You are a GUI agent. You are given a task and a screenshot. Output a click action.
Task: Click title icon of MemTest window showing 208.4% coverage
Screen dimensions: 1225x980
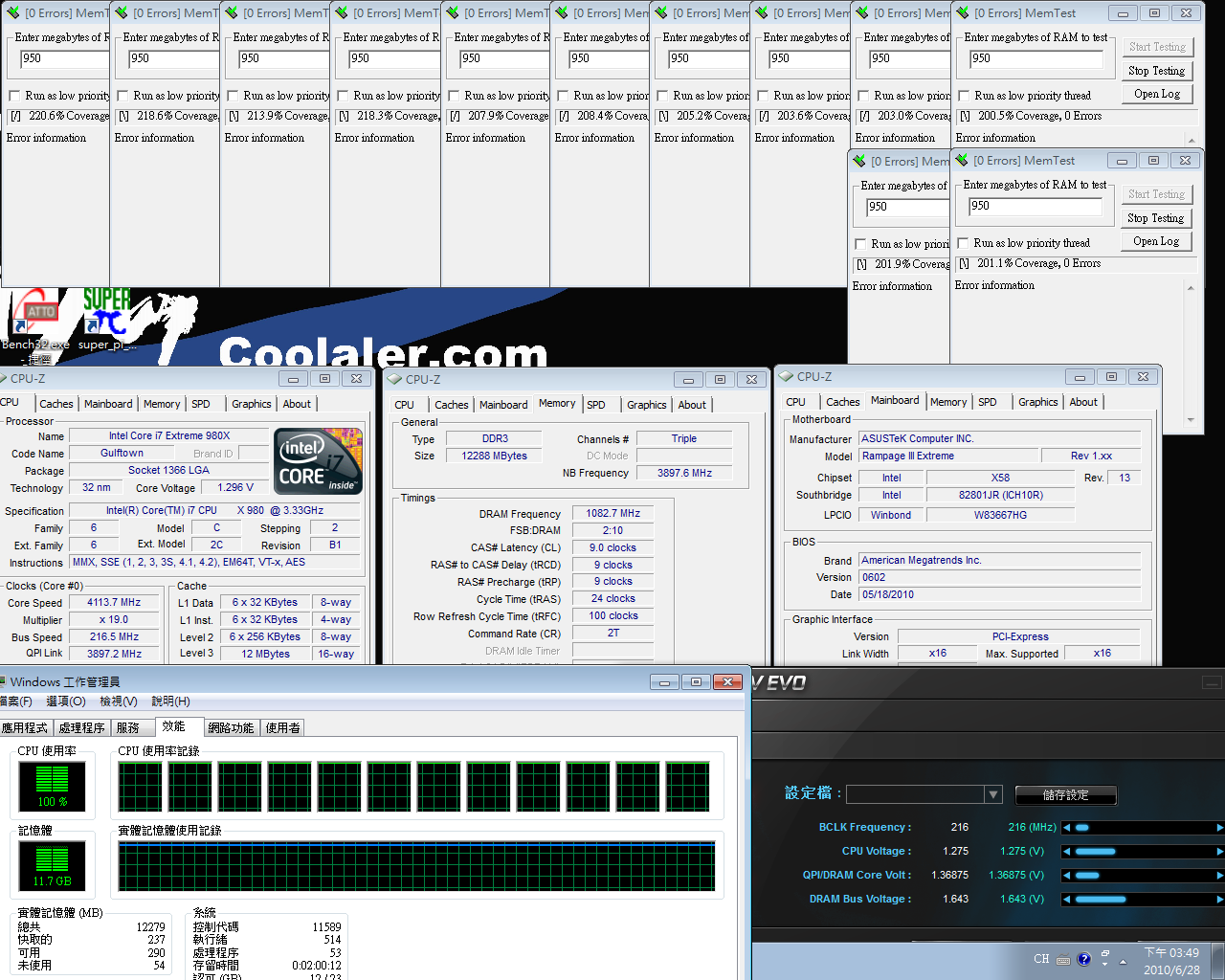click(561, 13)
